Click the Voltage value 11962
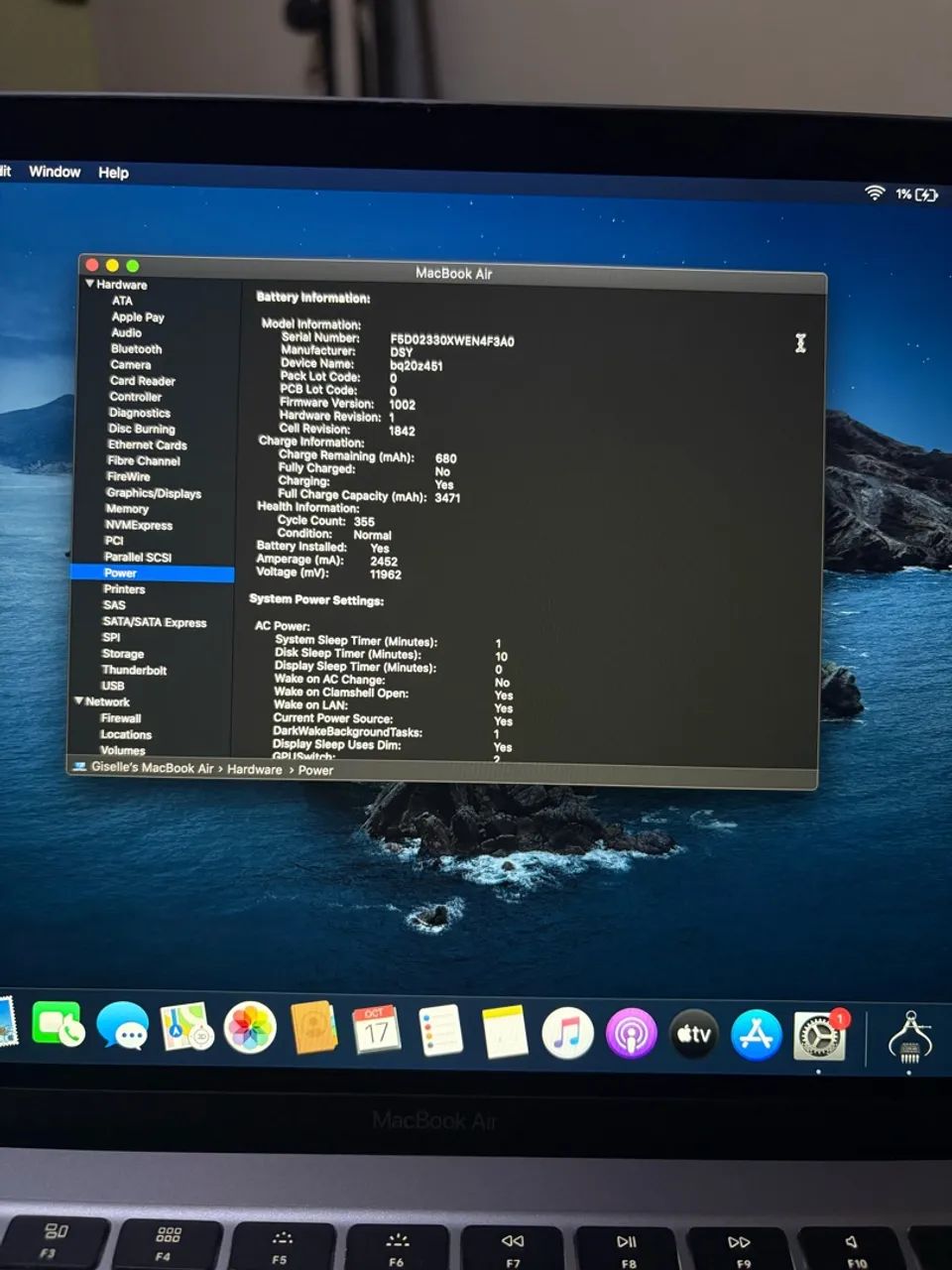The height and width of the screenshot is (1270, 952). click(385, 573)
